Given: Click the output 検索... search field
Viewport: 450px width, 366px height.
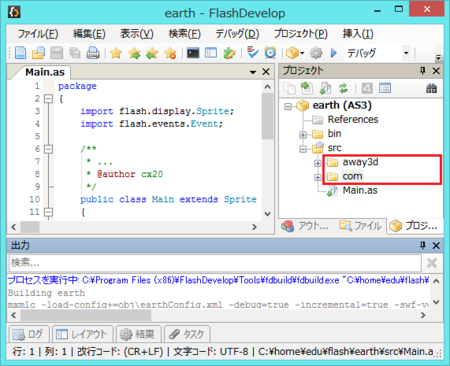Looking at the screenshot, I should point(215,263).
